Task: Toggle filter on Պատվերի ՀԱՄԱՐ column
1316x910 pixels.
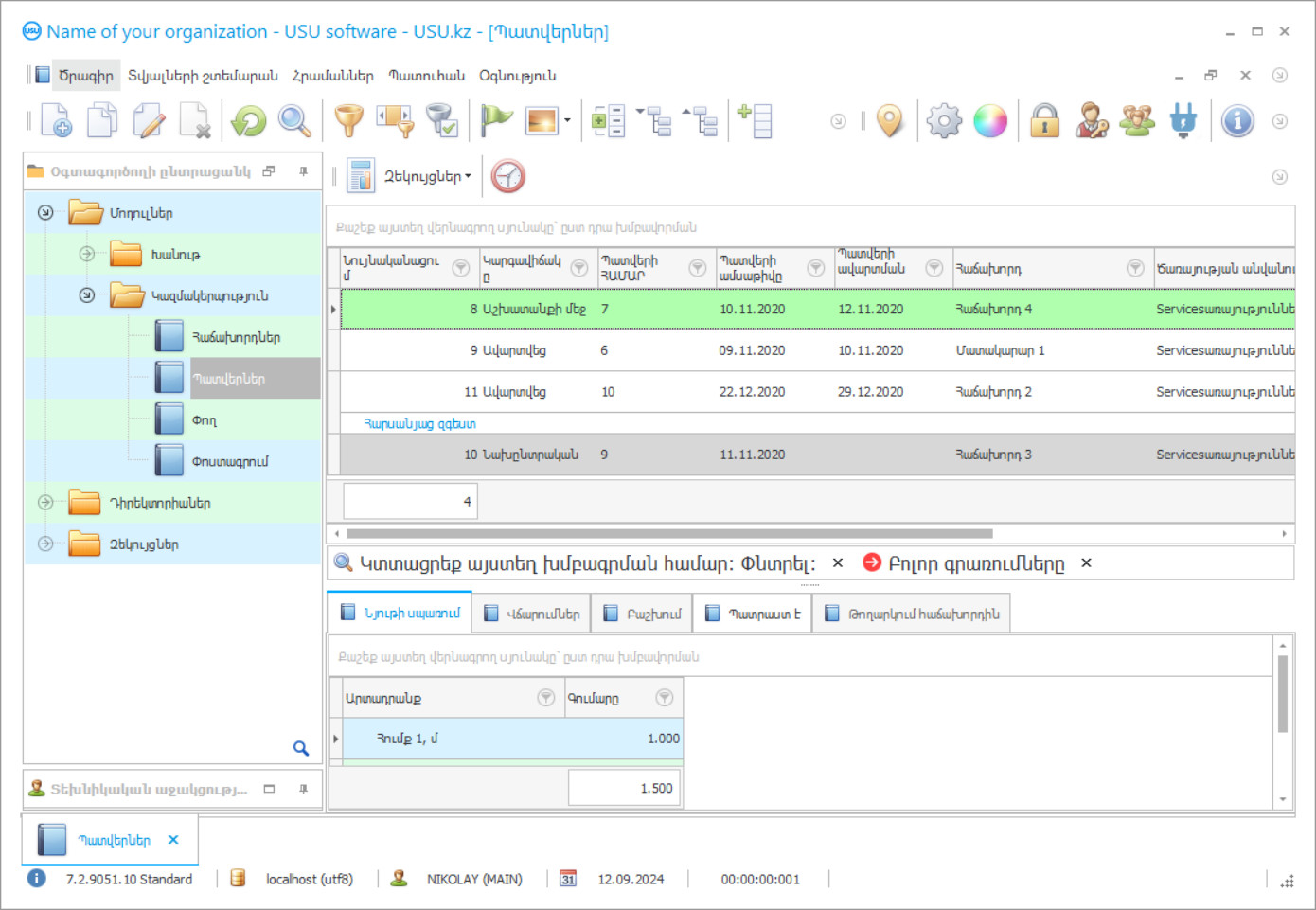Action: coord(697,268)
